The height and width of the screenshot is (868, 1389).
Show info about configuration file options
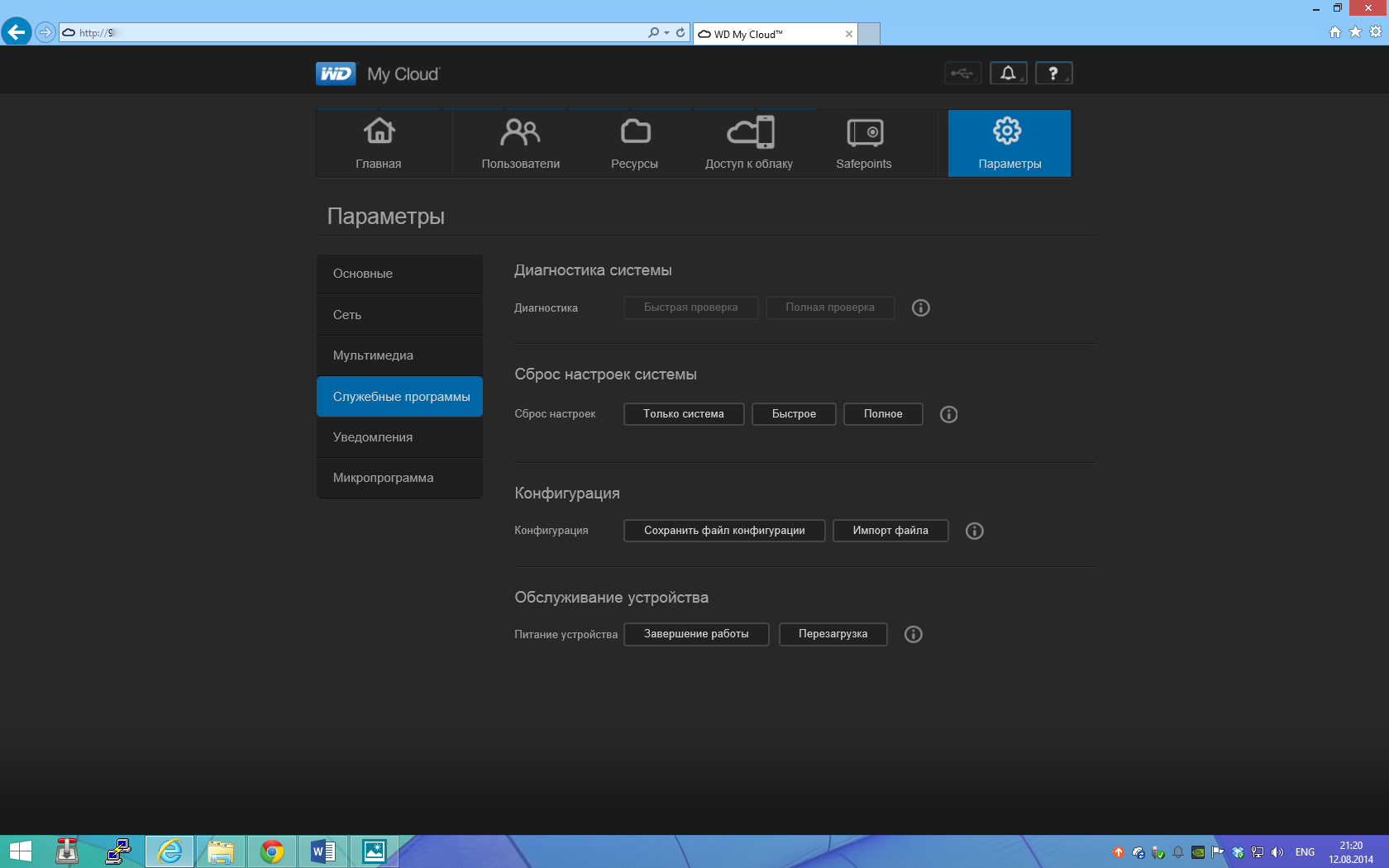pos(975,531)
